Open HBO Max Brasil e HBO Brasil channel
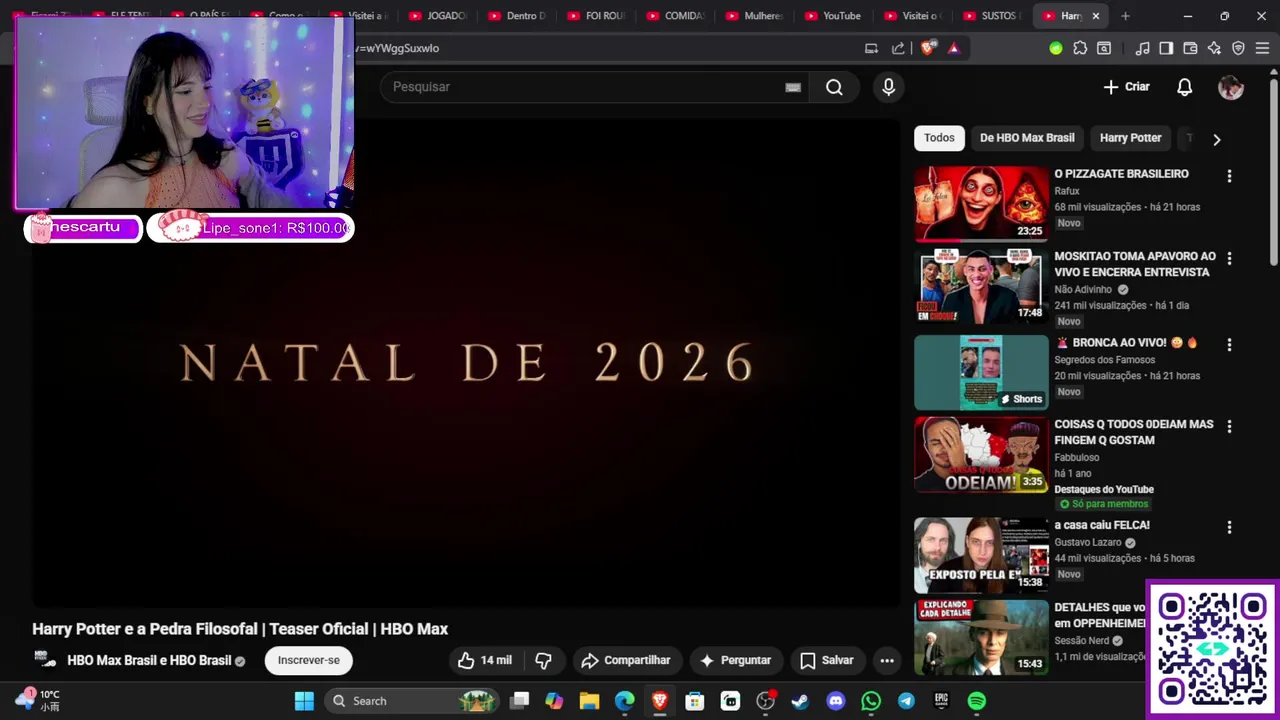1280x720 pixels. click(x=149, y=660)
